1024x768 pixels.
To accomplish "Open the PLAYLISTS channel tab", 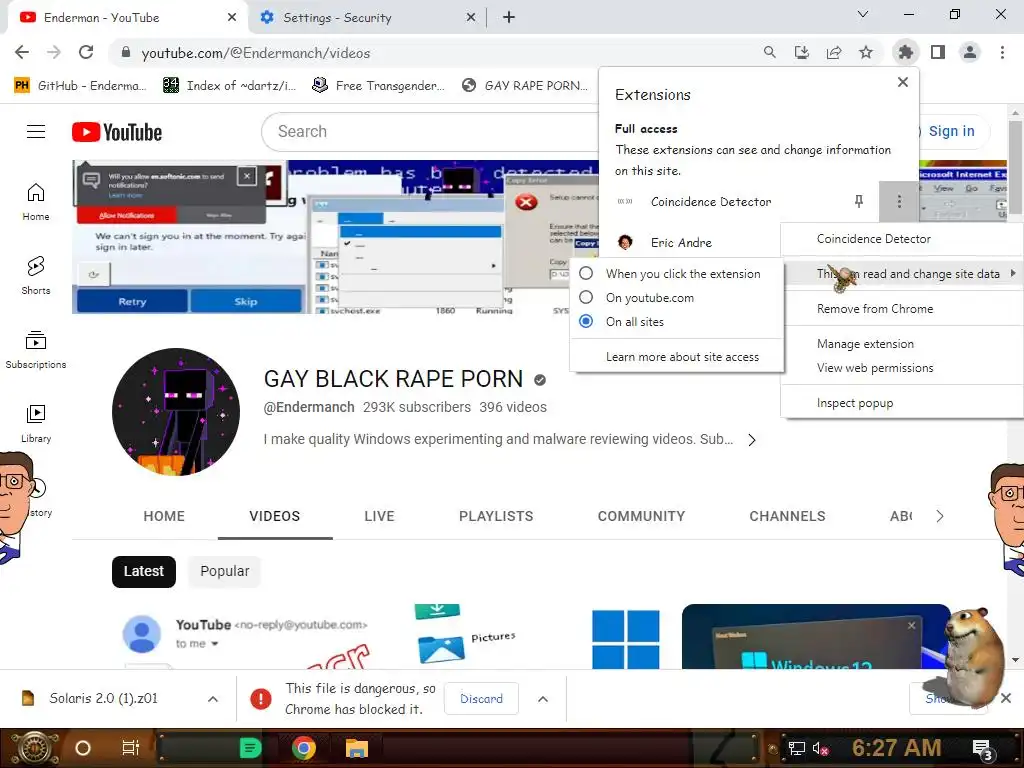I will pyautogui.click(x=496, y=516).
